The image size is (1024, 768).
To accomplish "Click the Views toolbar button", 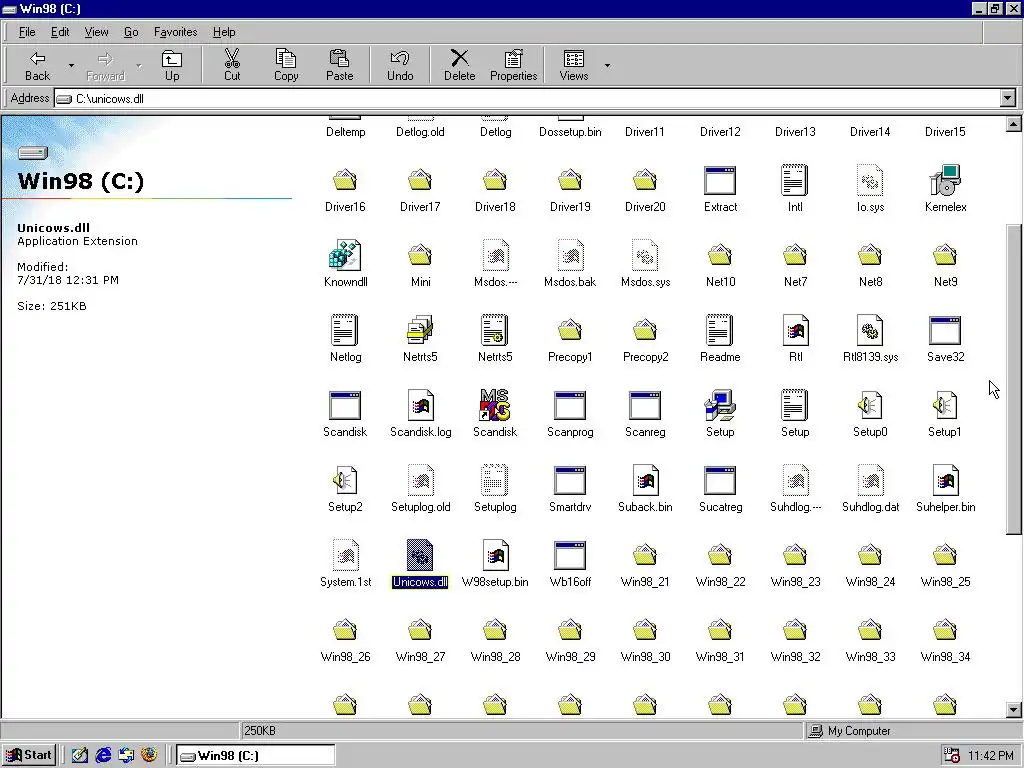I will [x=573, y=65].
